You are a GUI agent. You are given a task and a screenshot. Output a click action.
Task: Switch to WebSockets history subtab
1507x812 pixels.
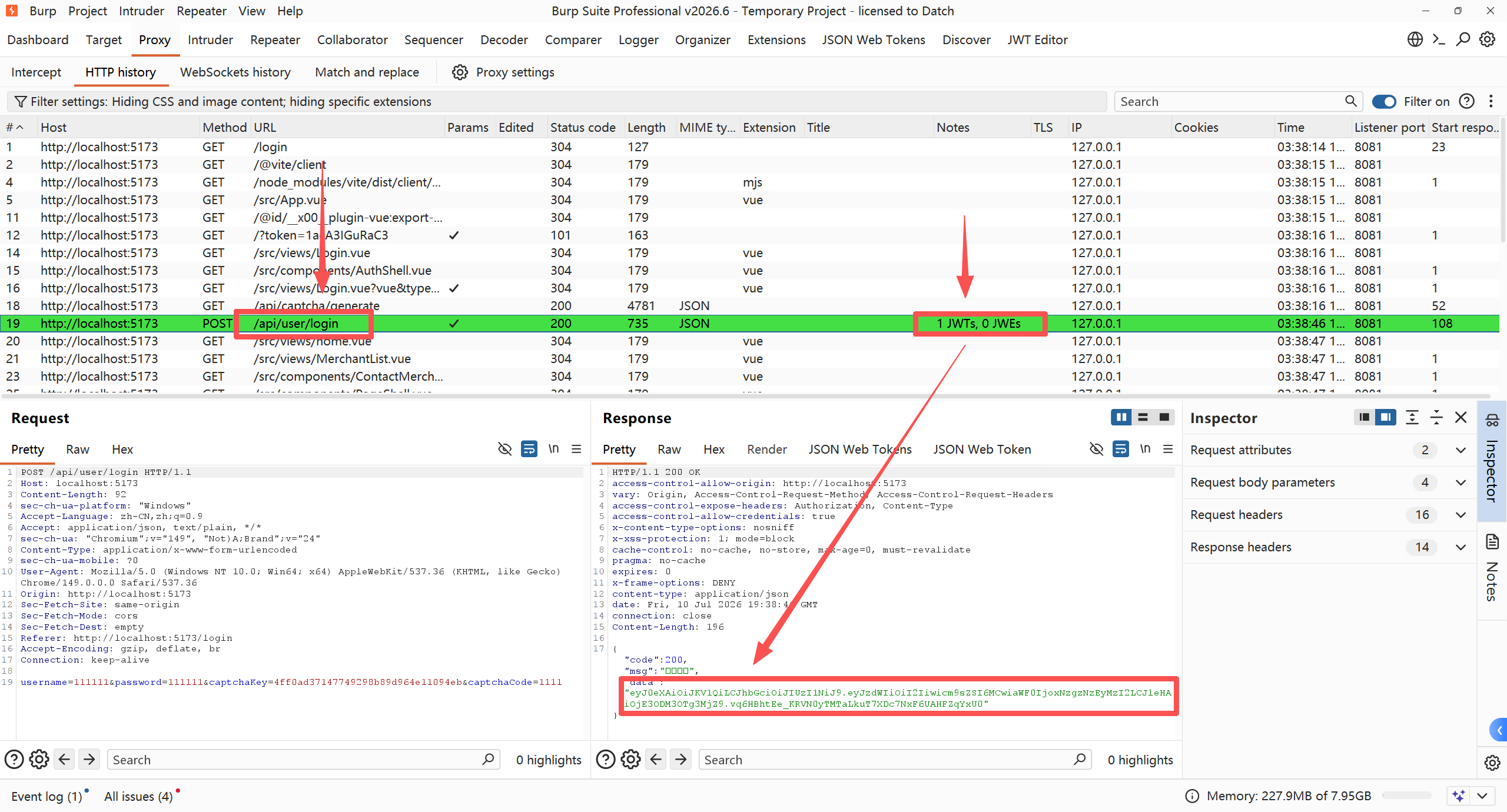tap(235, 72)
